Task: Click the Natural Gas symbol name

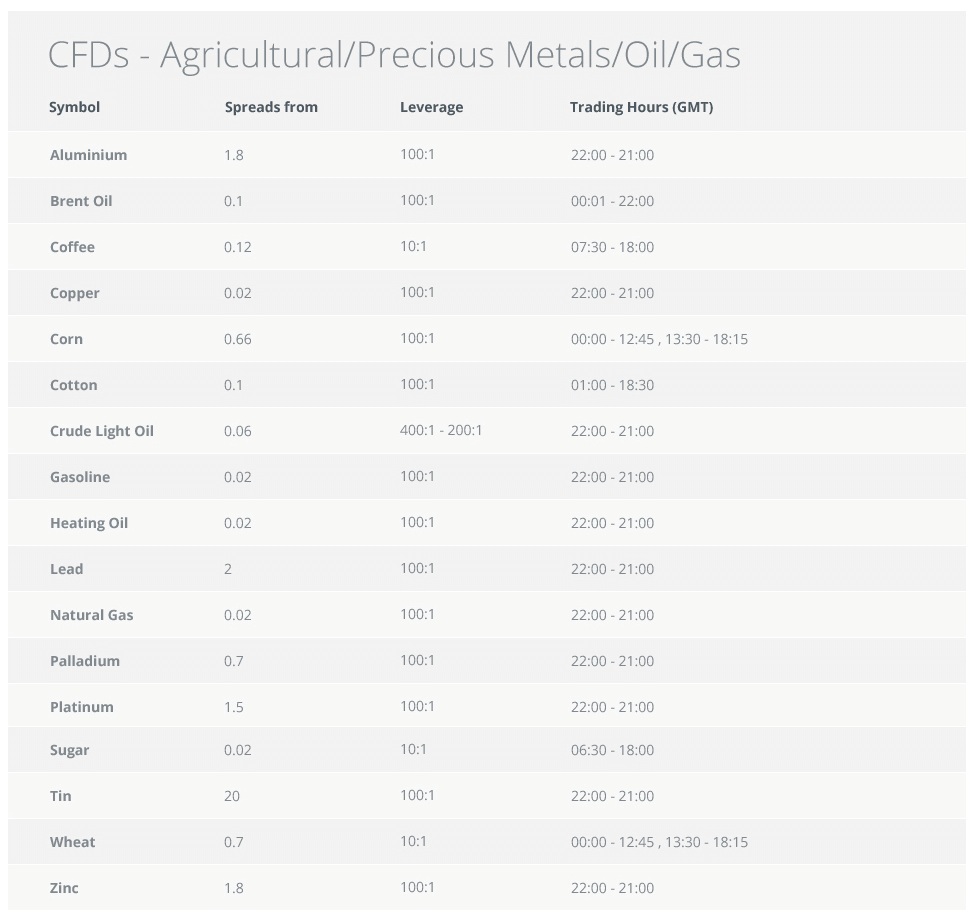Action: 92,615
